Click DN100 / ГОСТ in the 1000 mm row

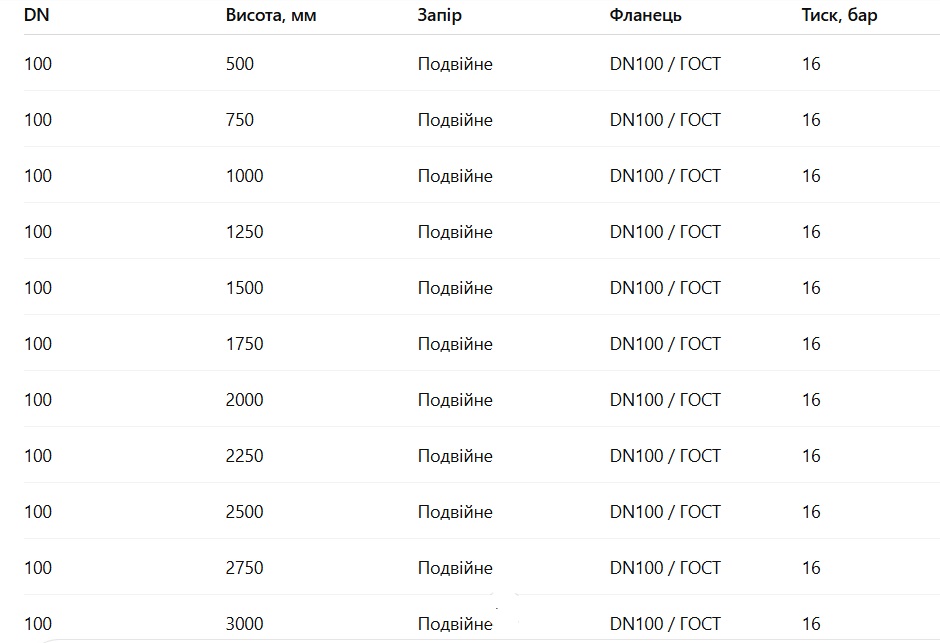coord(665,176)
